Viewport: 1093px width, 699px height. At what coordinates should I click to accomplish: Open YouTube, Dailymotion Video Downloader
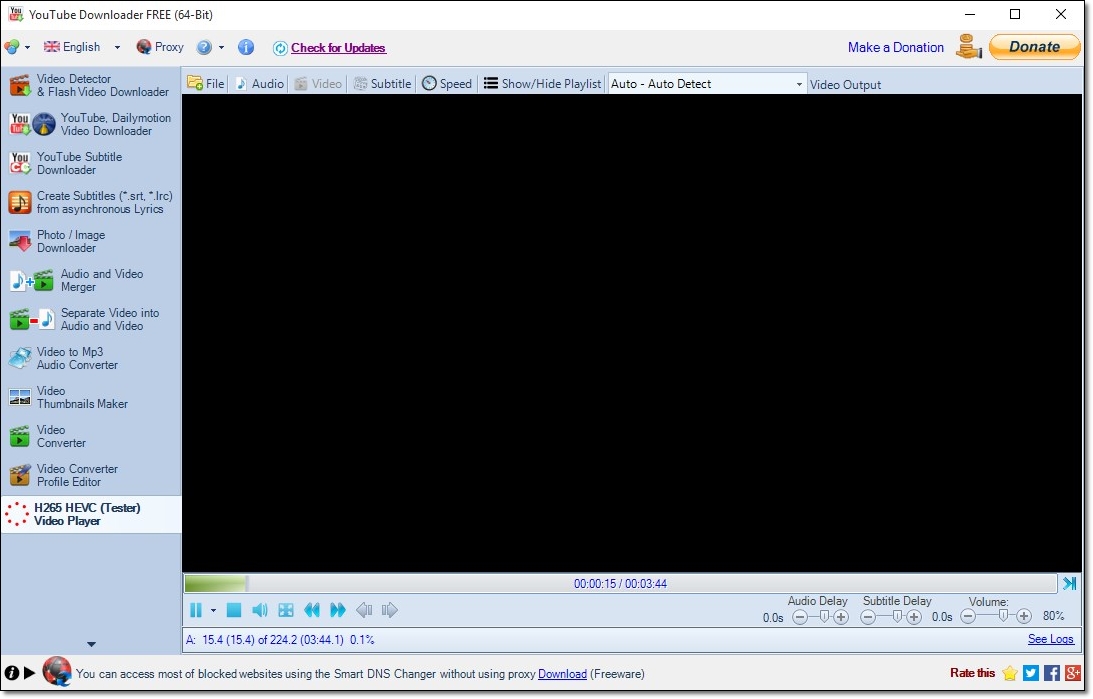click(x=91, y=124)
